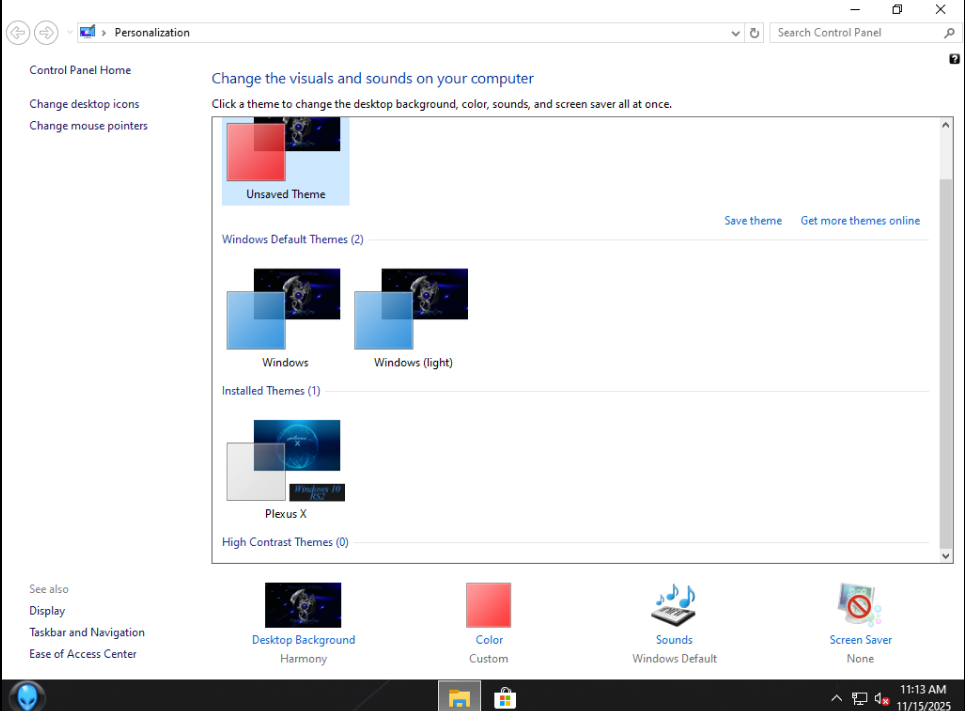The height and width of the screenshot is (711, 965).
Task: Click Personalization breadcrumb in address bar
Action: click(152, 33)
